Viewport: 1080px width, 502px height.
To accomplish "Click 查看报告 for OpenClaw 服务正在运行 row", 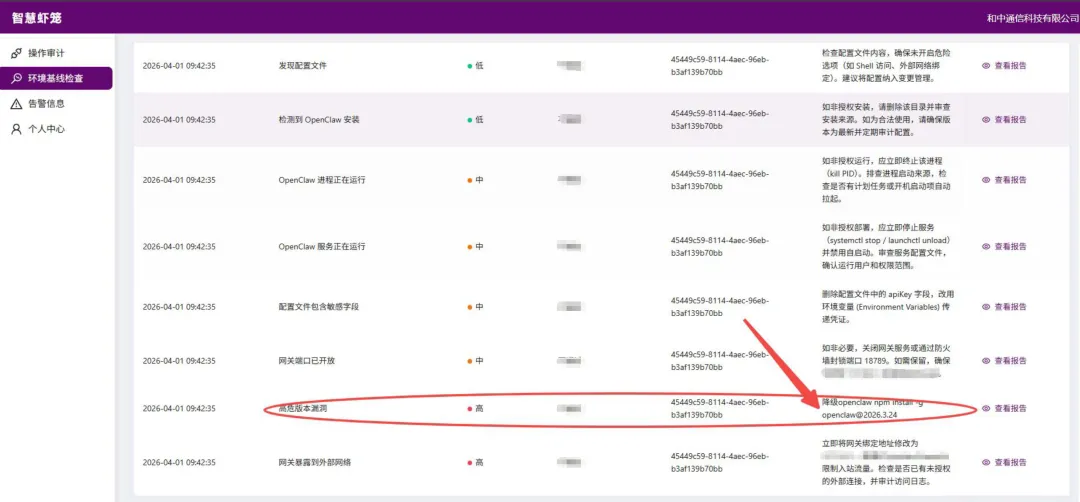I will [1004, 246].
